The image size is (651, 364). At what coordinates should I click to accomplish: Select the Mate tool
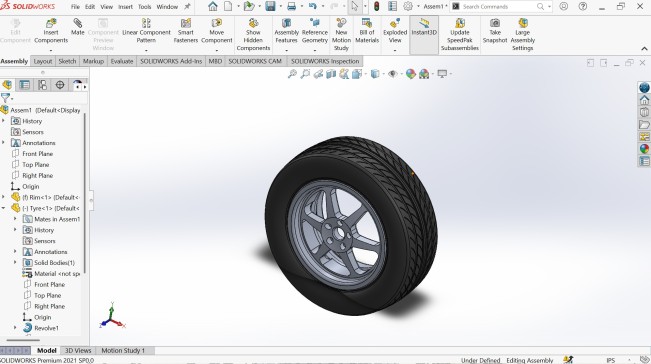(x=78, y=27)
